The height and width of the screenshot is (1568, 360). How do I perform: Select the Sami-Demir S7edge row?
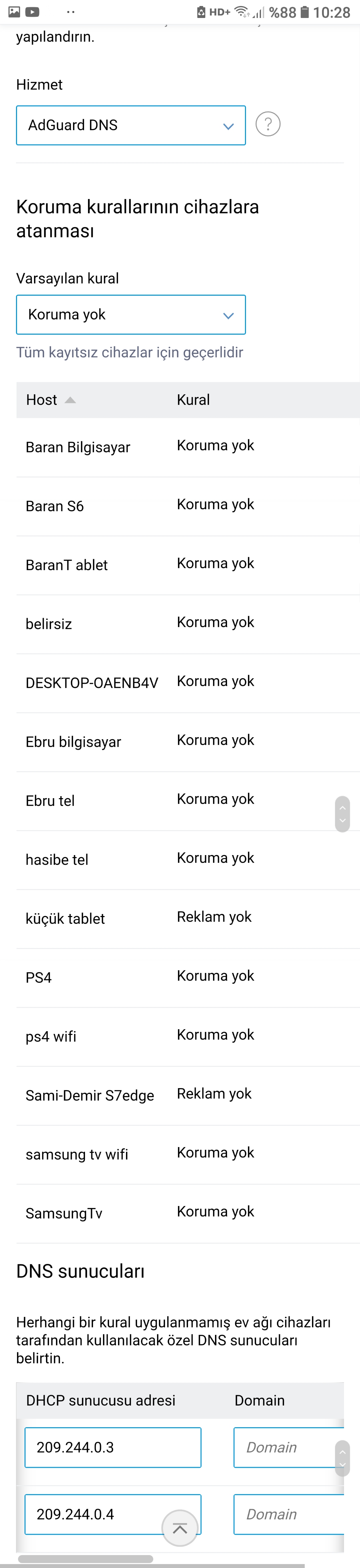click(x=188, y=1096)
